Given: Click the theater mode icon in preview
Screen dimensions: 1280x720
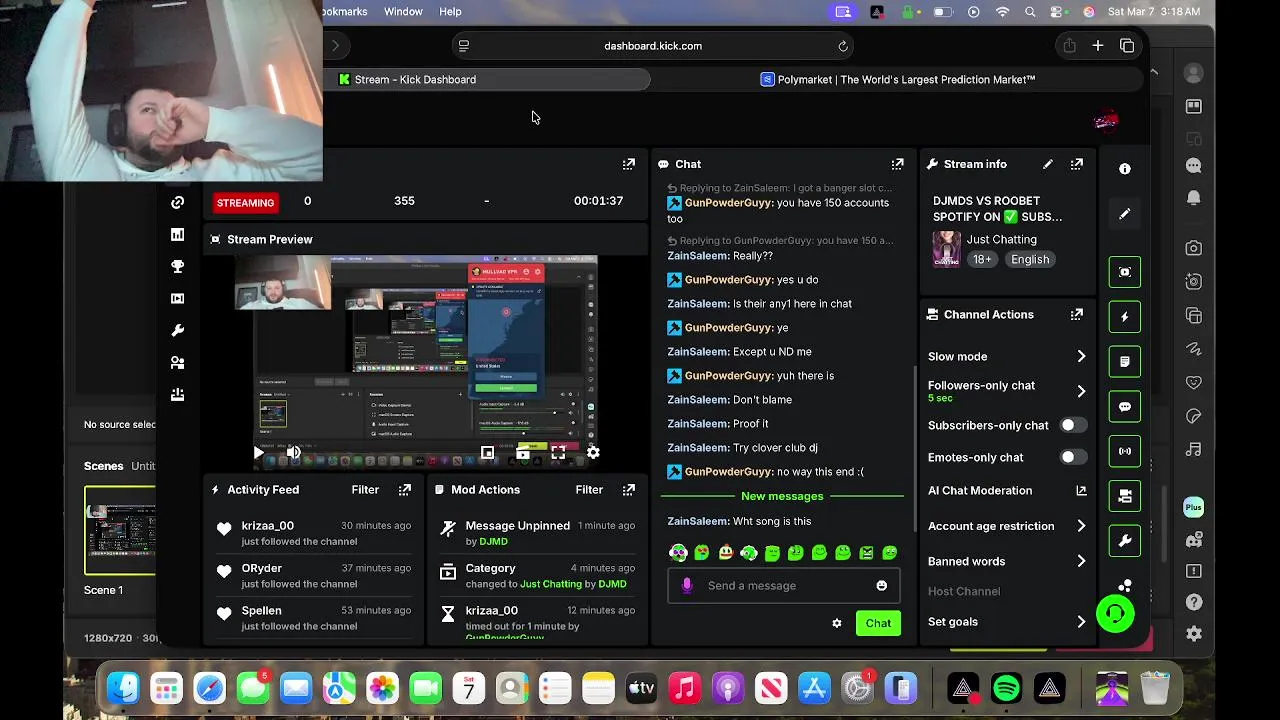Looking at the screenshot, I should click(522, 453).
